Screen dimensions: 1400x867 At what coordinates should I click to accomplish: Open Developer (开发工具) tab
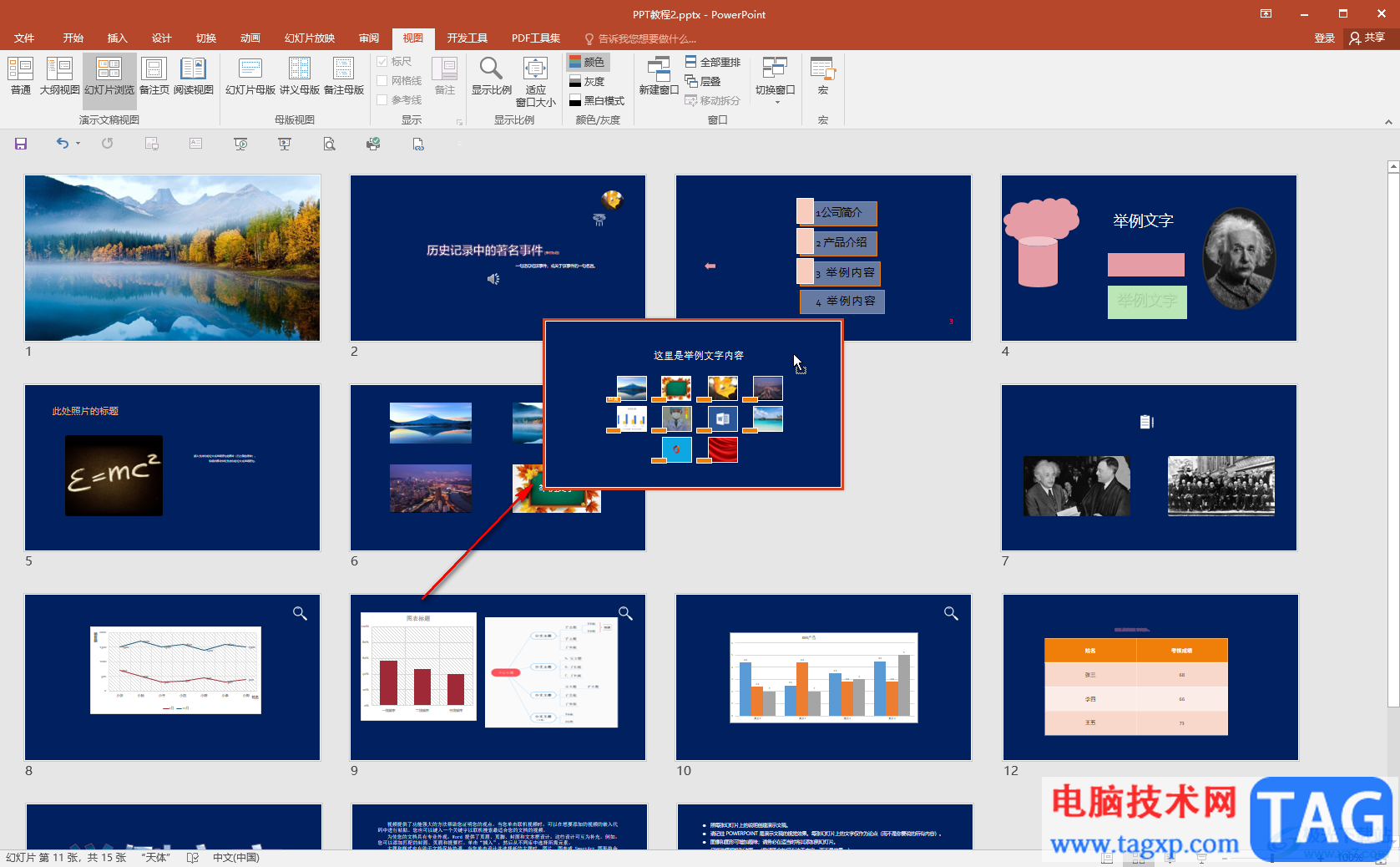tap(467, 38)
